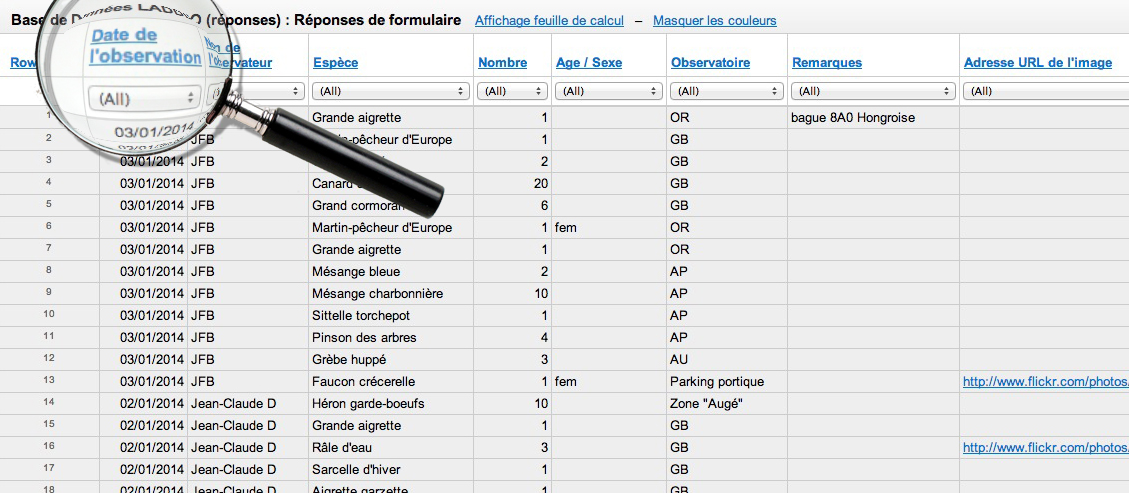The height and width of the screenshot is (493, 1129).
Task: Sort by the Age / Sexe header
Action: click(588, 62)
